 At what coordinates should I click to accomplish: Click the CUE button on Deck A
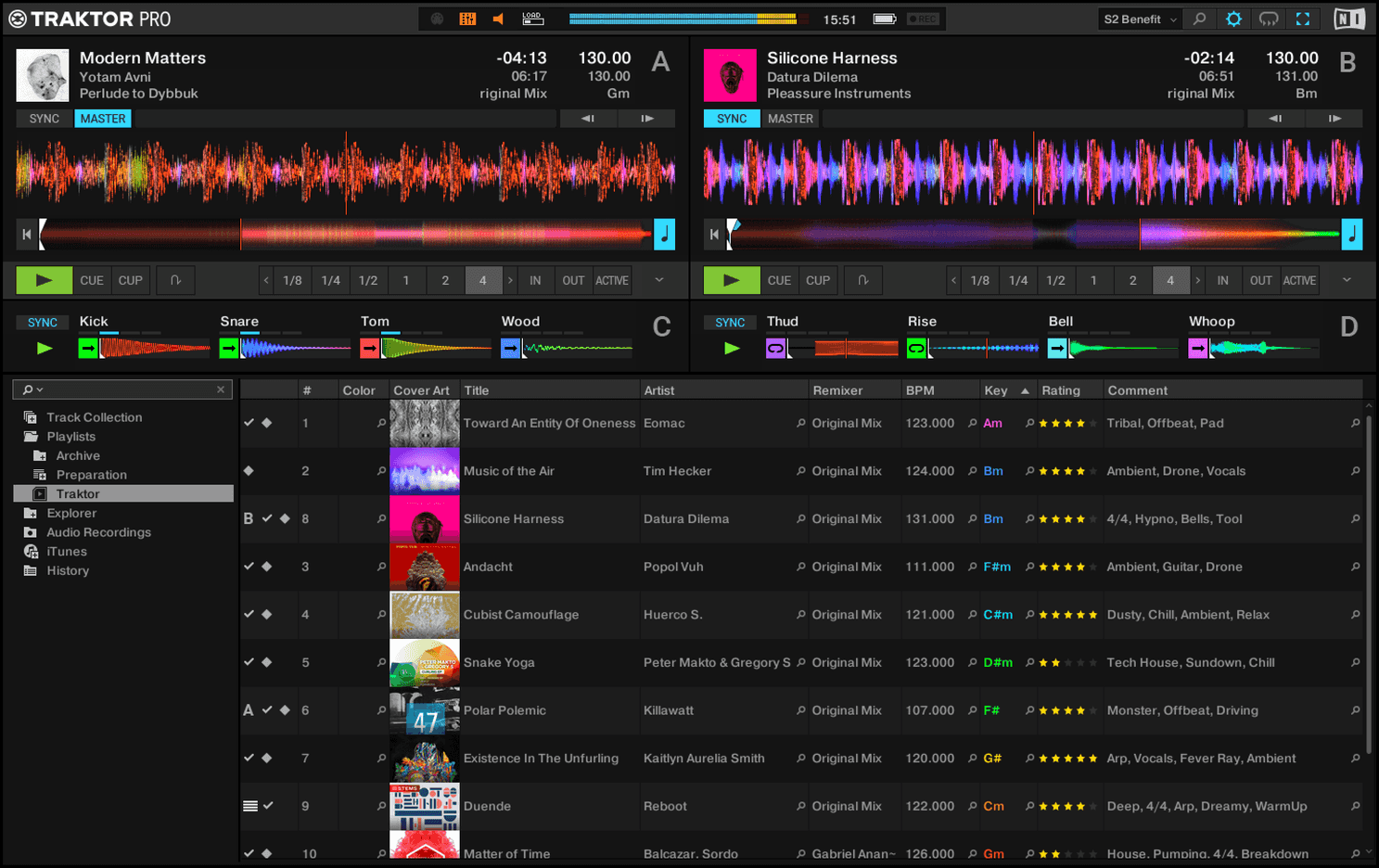click(91, 279)
